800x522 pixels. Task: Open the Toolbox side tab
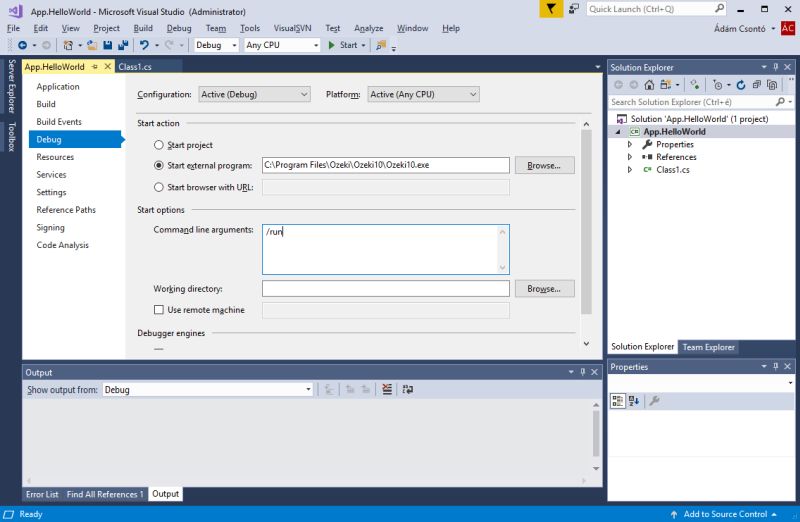[11, 137]
